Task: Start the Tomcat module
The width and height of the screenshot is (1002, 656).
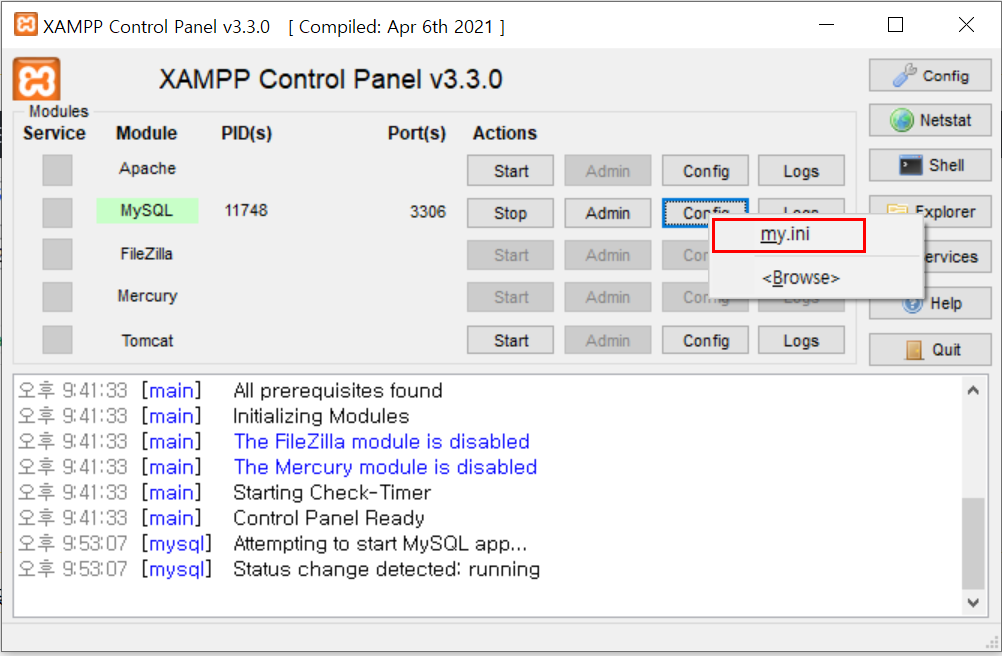Action: coord(510,340)
